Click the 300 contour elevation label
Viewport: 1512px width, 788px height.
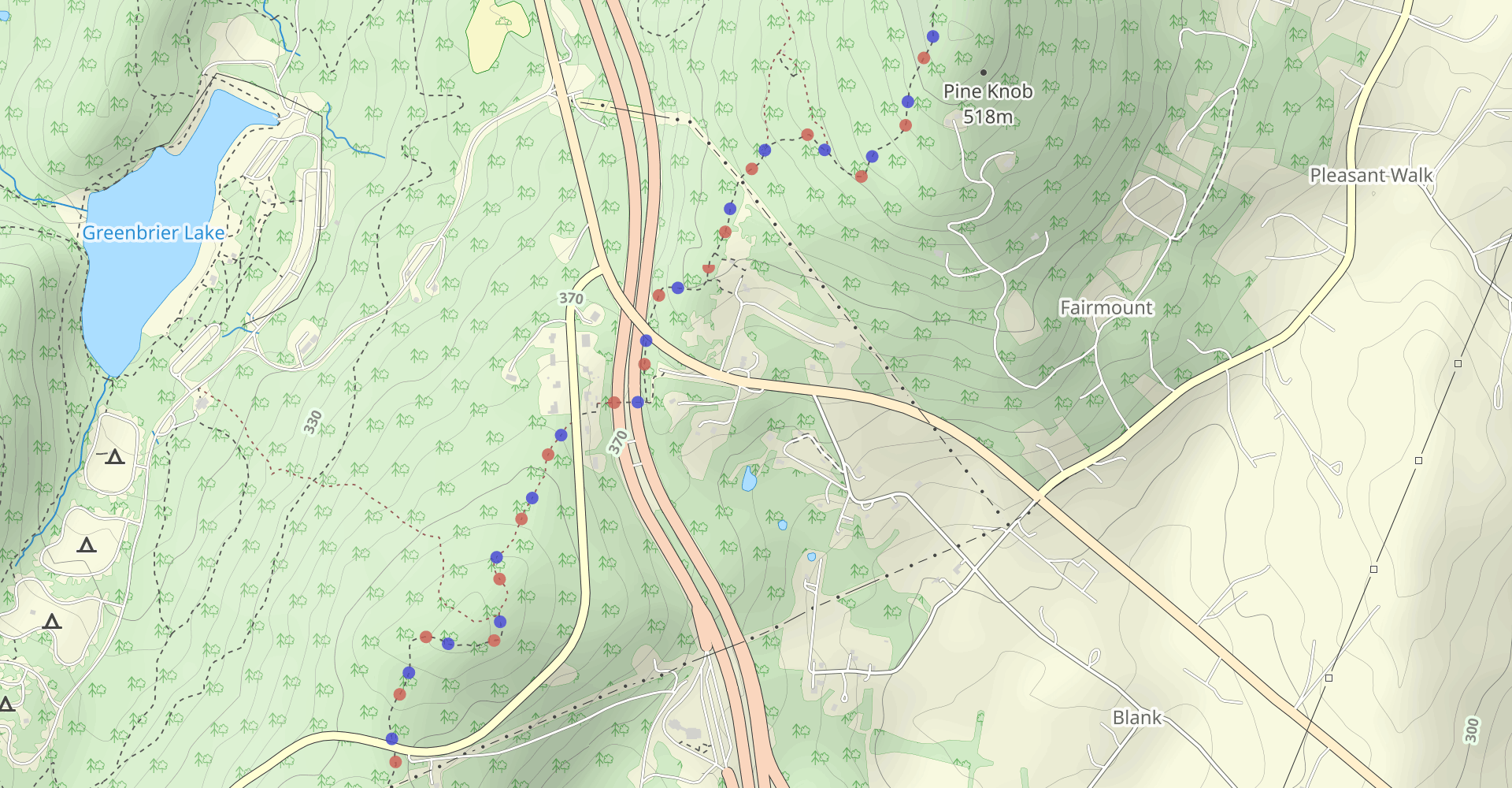pyautogui.click(x=1471, y=730)
